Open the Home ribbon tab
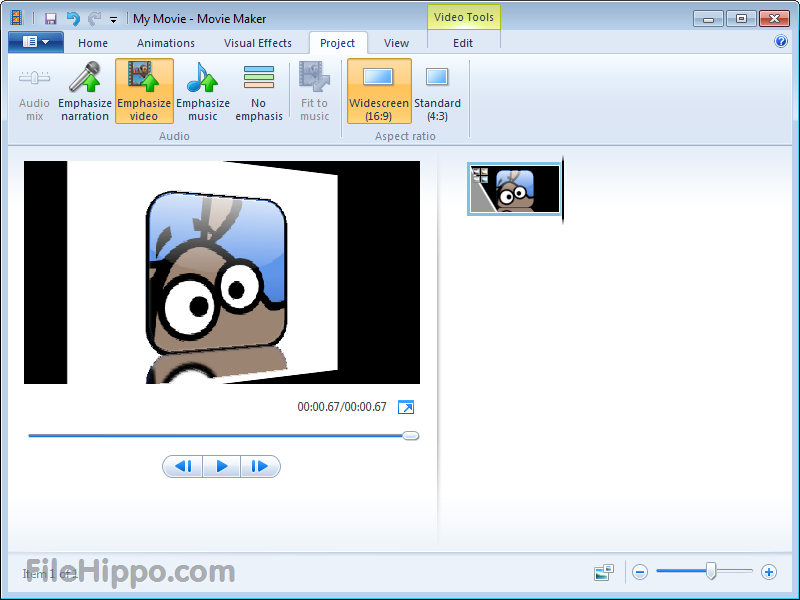Viewport: 800px width, 600px height. 93,43
